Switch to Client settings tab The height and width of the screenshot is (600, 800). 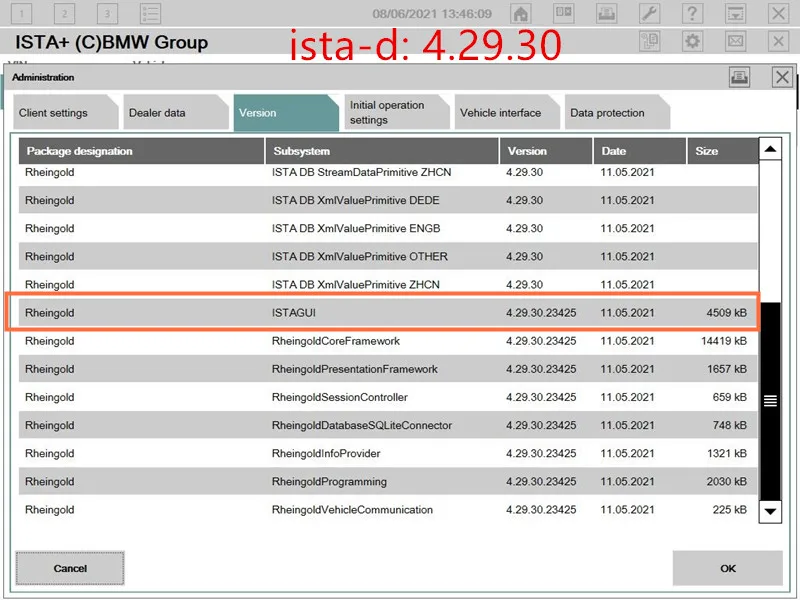(x=65, y=112)
